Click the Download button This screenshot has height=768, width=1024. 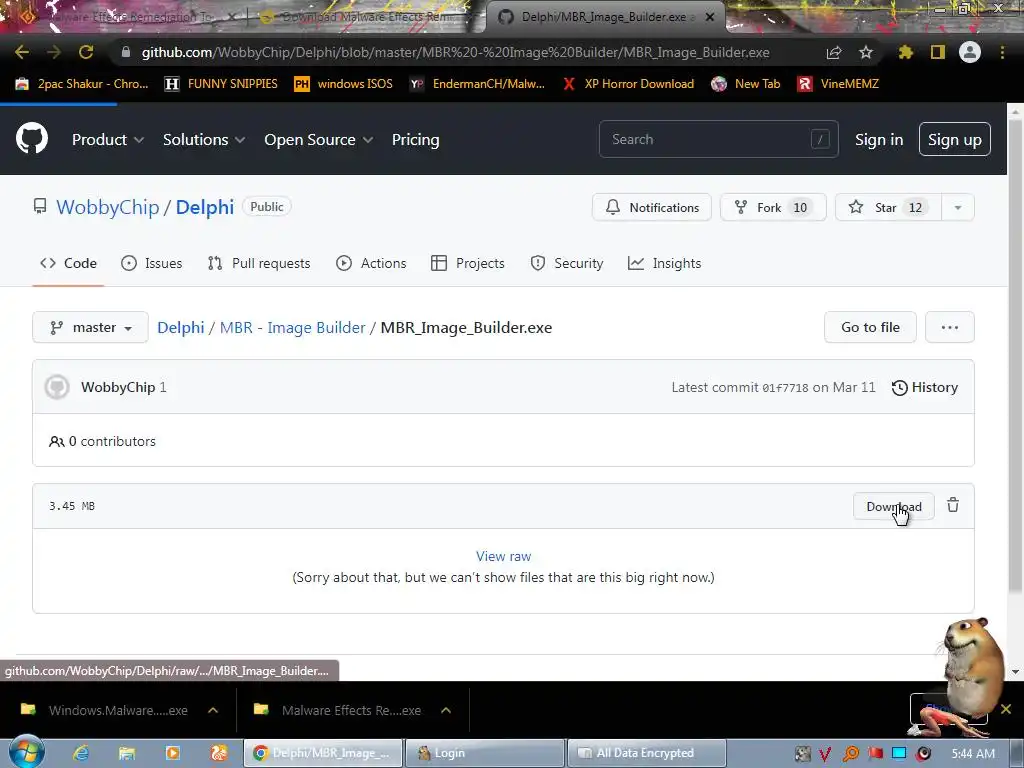click(x=893, y=506)
